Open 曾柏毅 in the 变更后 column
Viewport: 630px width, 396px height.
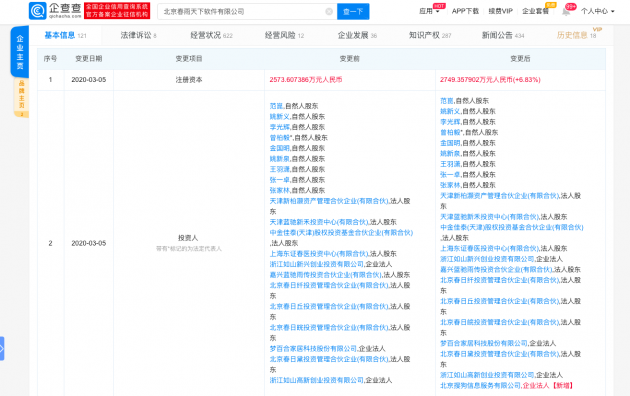coord(450,132)
